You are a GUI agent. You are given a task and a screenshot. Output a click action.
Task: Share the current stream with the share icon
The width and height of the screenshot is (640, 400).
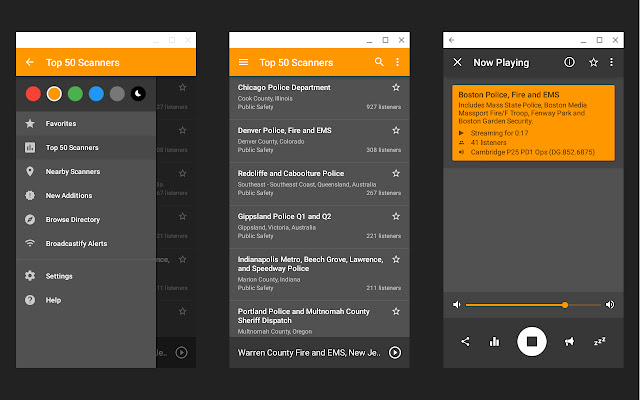(465, 341)
